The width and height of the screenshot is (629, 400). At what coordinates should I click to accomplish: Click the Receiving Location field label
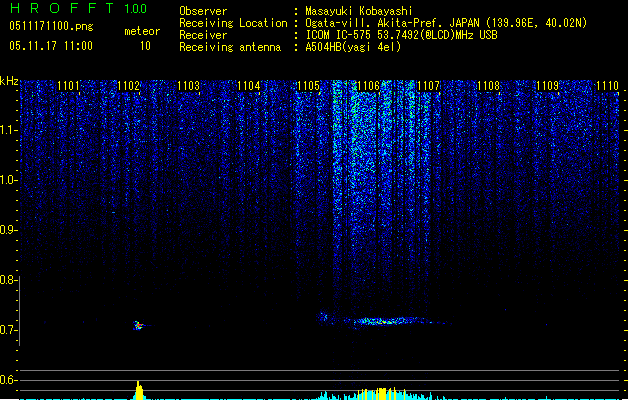(233, 23)
